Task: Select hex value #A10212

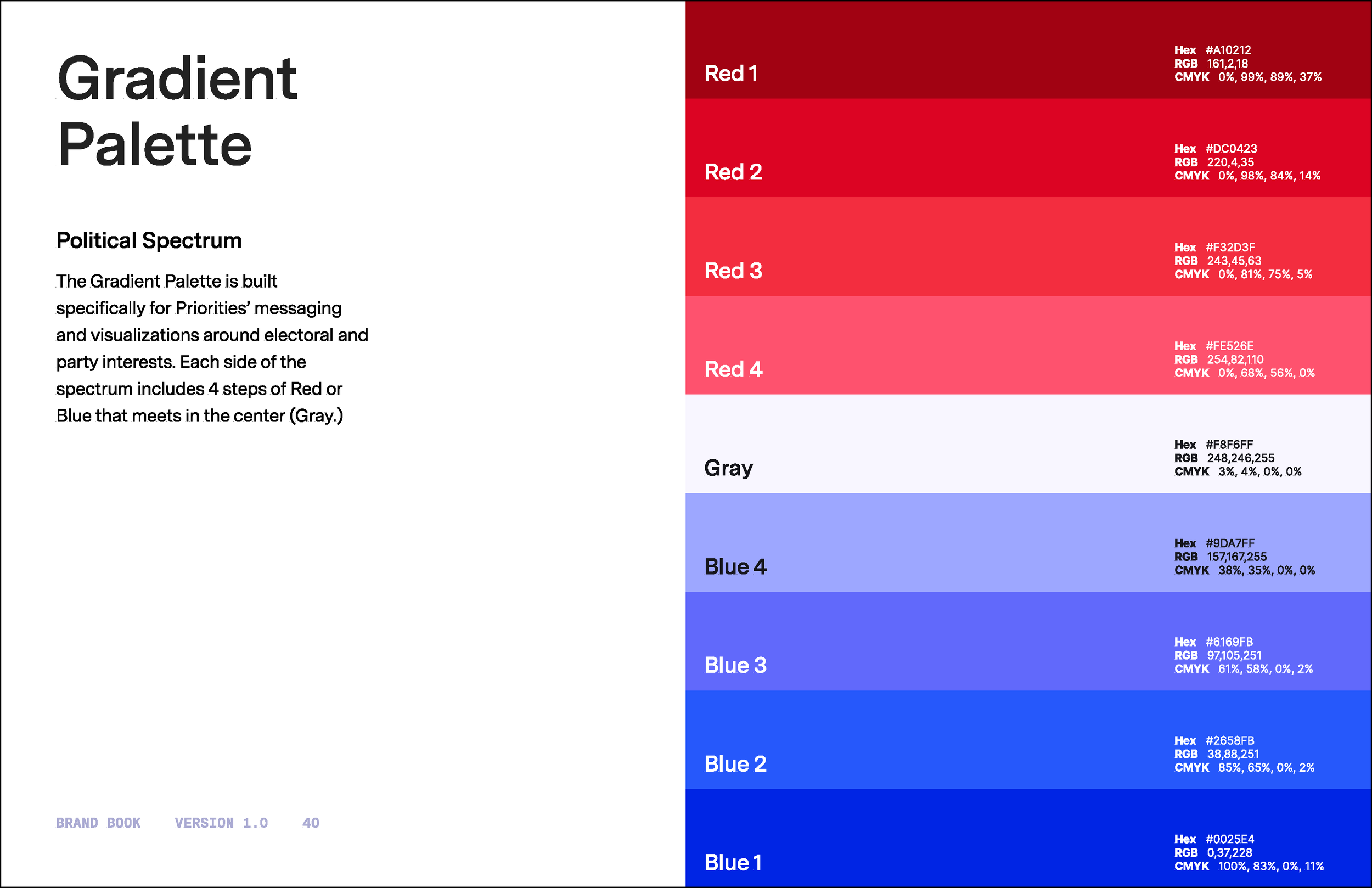Action: (1228, 50)
